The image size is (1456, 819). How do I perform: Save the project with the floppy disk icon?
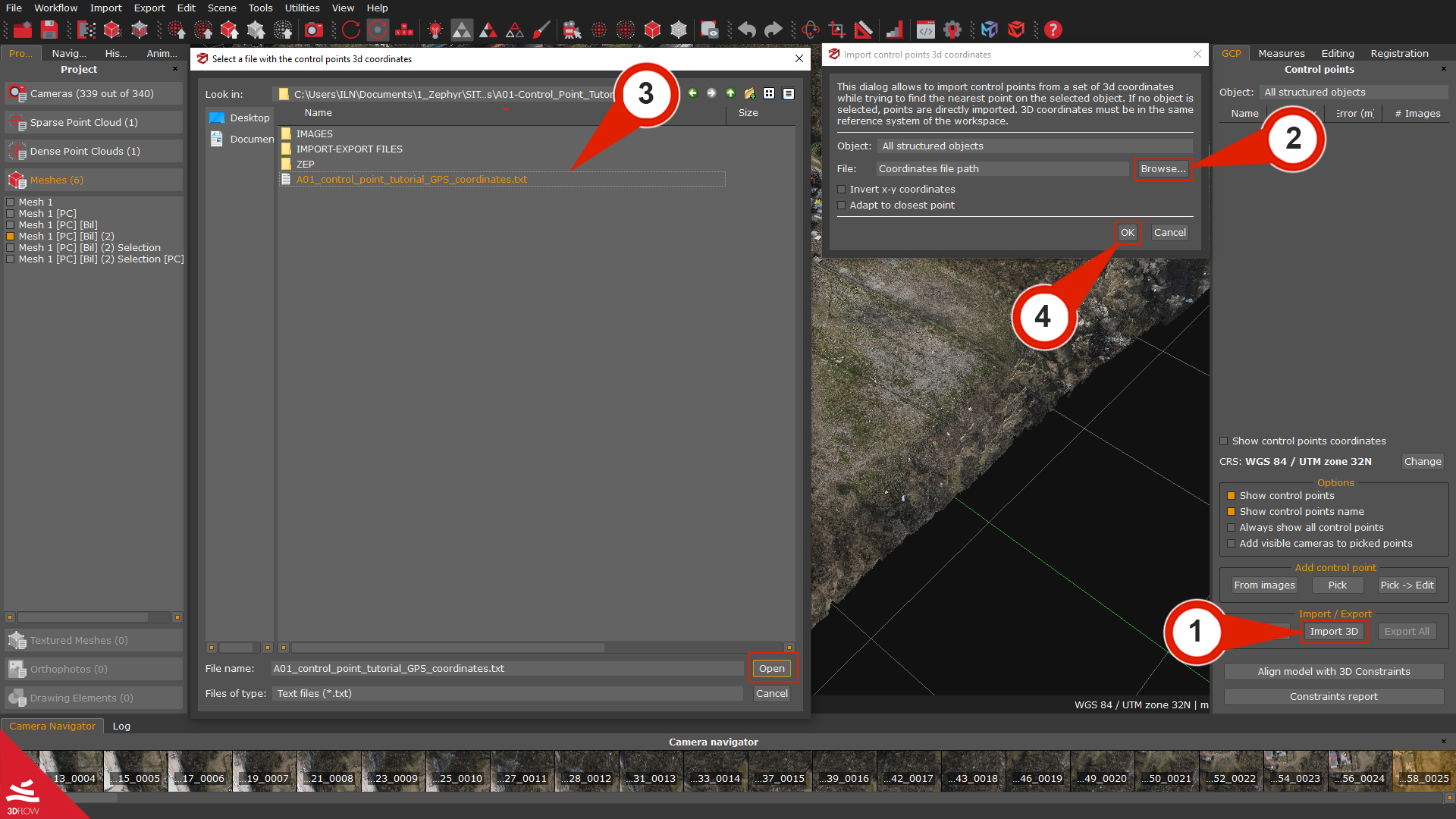[x=49, y=30]
